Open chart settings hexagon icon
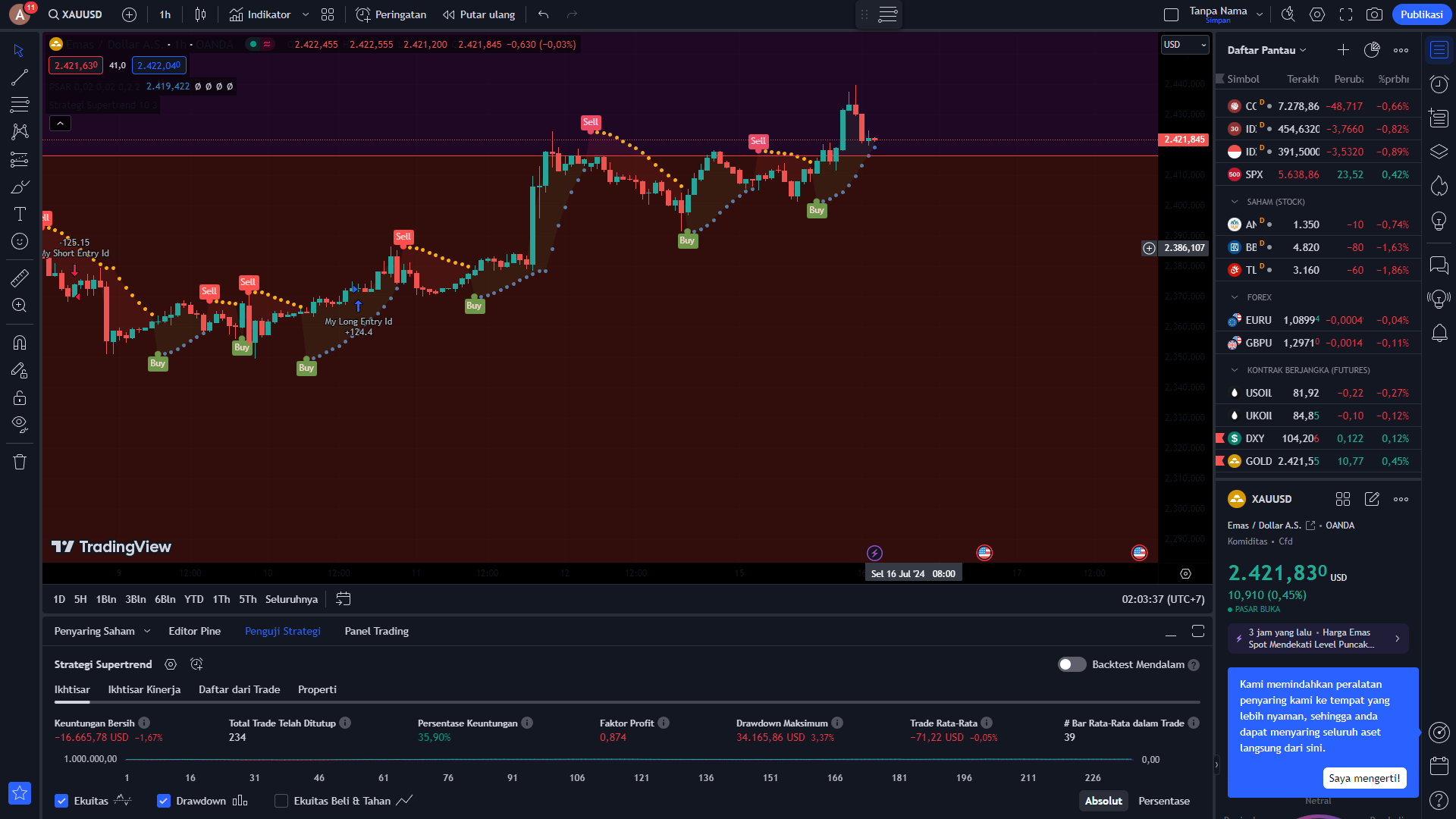The width and height of the screenshot is (1456, 819). (1317, 14)
